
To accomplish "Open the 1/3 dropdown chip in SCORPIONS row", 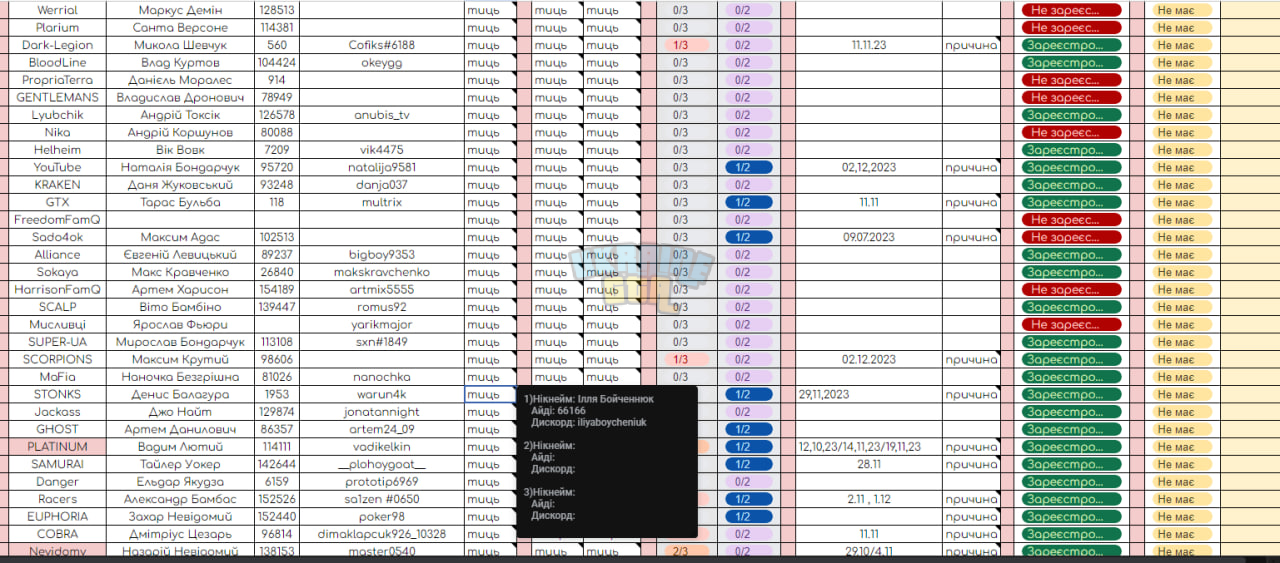I will click(x=687, y=359).
